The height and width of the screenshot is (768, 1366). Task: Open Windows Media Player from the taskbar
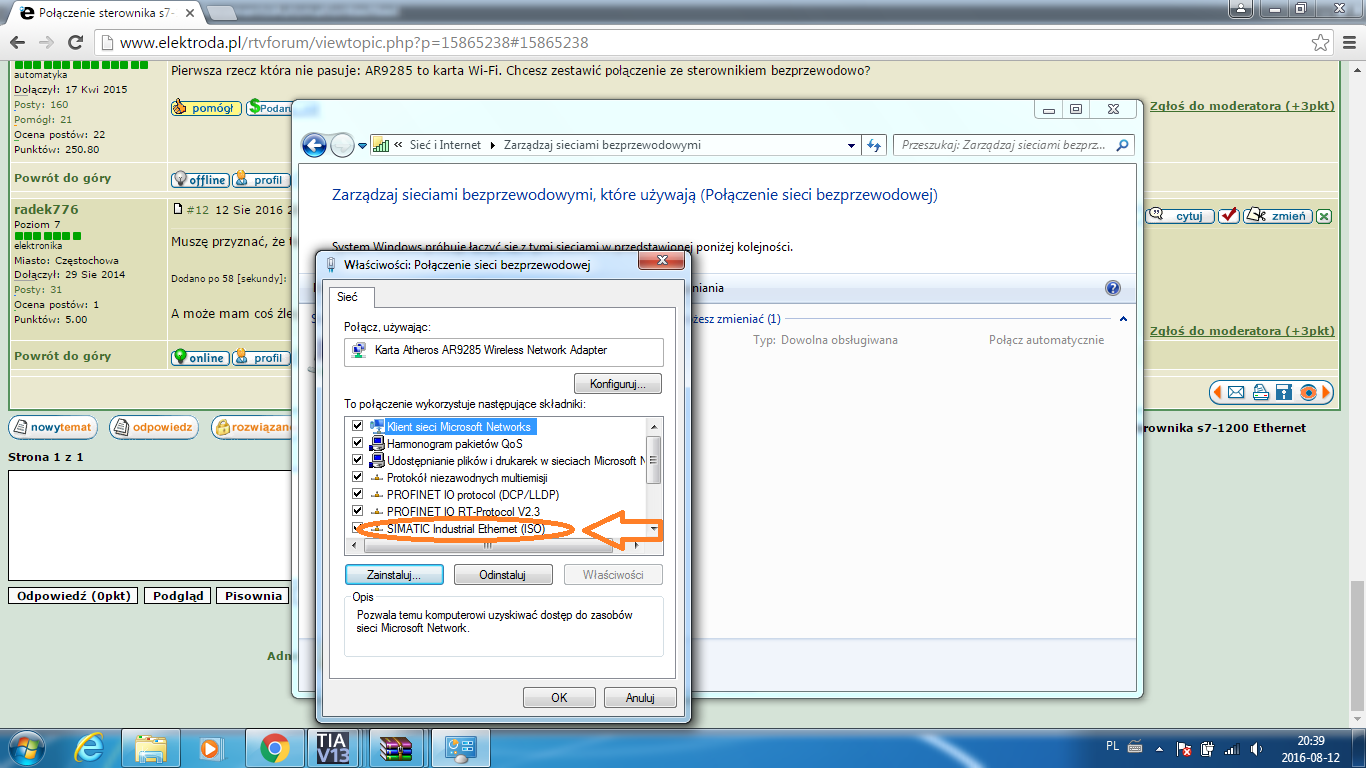(x=210, y=747)
